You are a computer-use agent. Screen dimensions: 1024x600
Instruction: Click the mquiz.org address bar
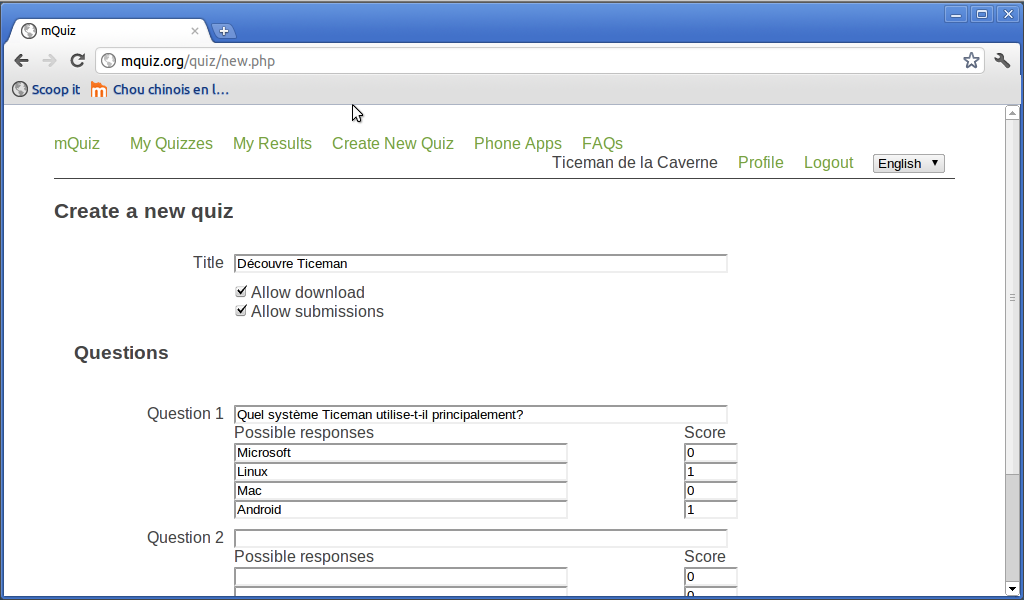[x=539, y=61]
